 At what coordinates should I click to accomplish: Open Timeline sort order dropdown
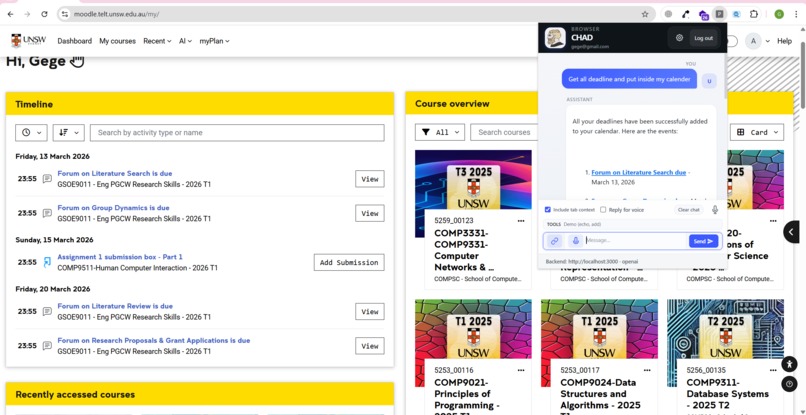tap(68, 133)
